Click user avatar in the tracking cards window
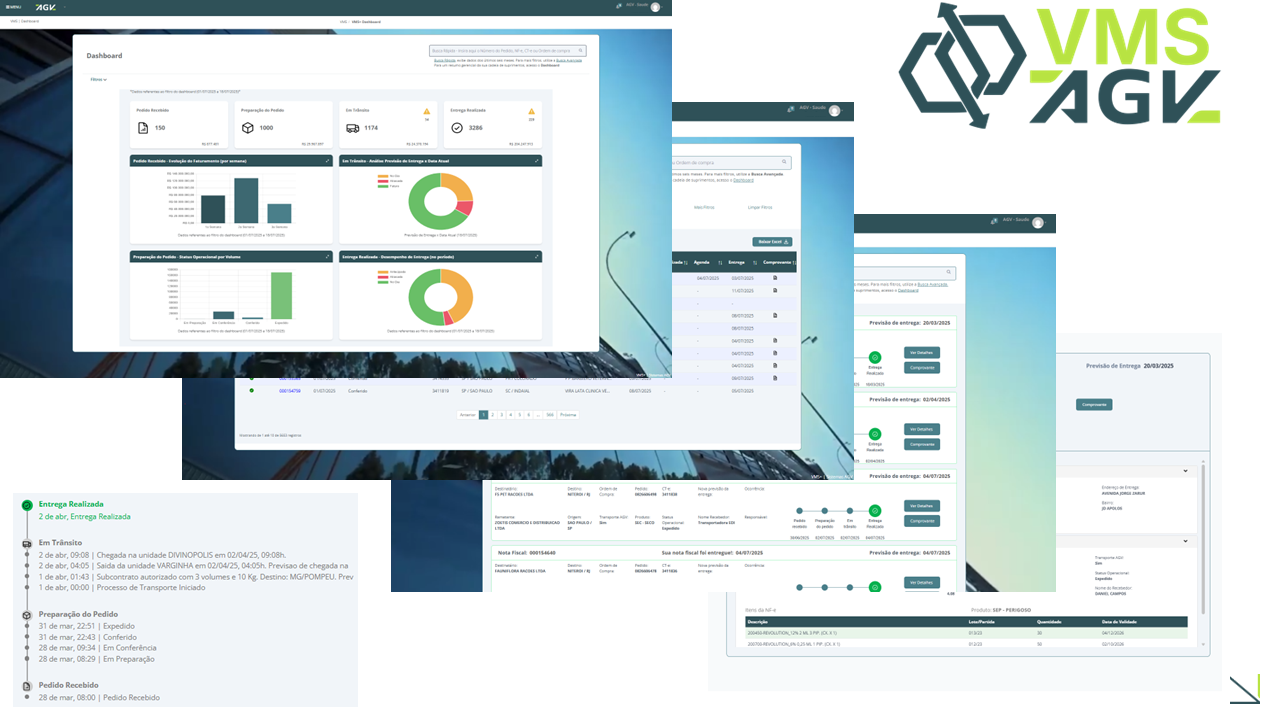The width and height of the screenshot is (1280, 720). point(1038,222)
